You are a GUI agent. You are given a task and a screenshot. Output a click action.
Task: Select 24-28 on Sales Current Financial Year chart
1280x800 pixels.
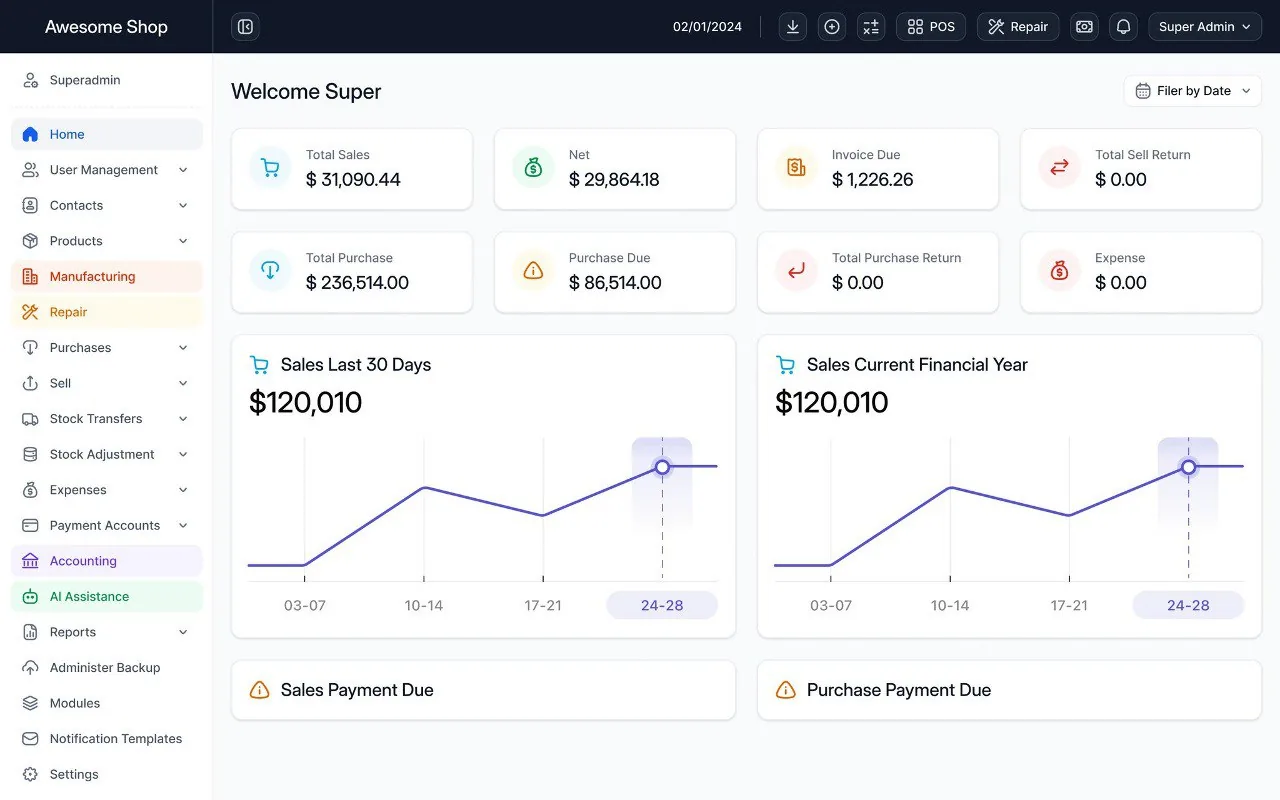1188,605
